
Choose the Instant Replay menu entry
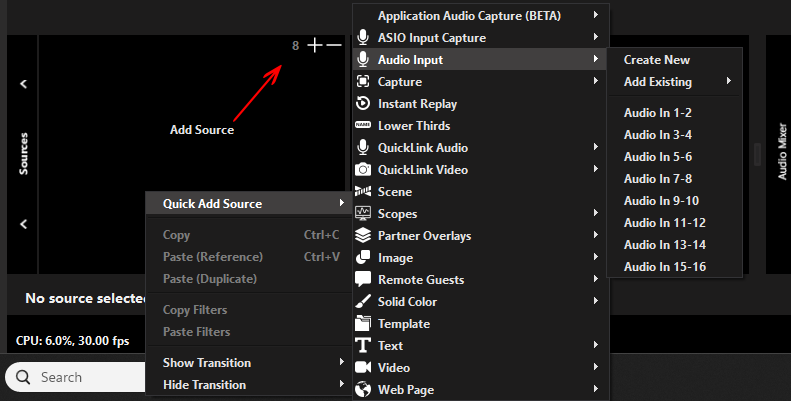click(x=481, y=104)
